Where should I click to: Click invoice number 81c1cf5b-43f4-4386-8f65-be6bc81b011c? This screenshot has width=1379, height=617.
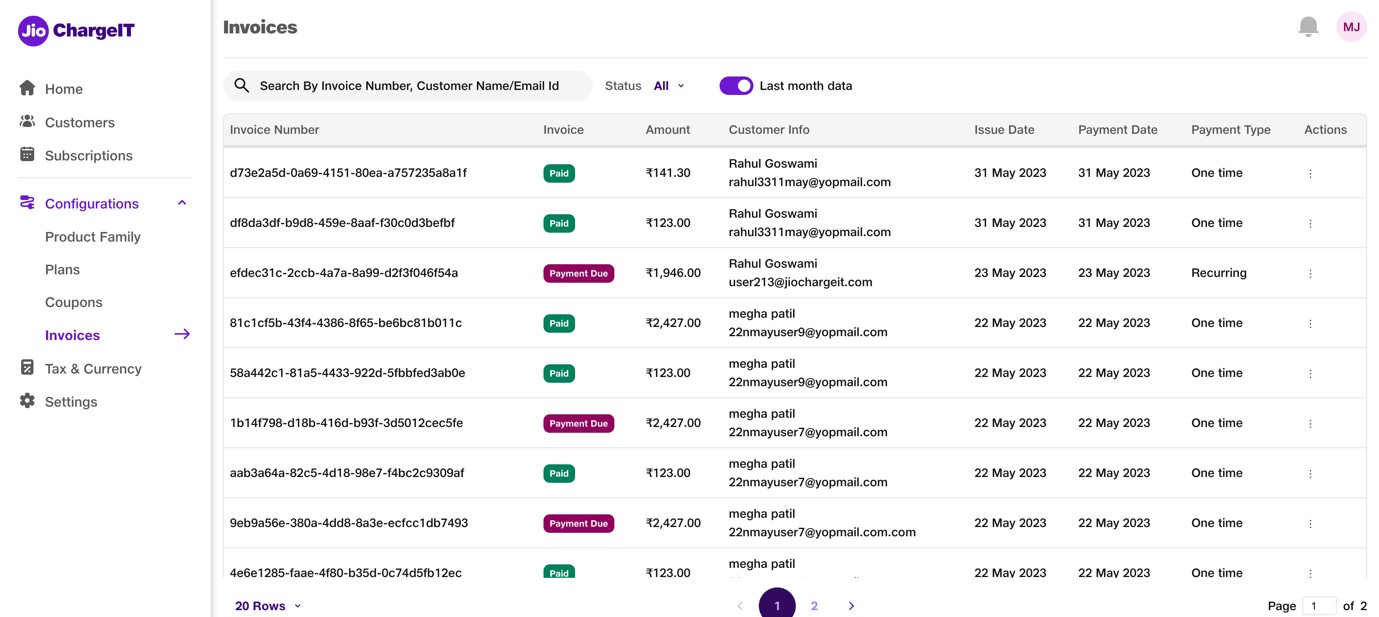[346, 323]
